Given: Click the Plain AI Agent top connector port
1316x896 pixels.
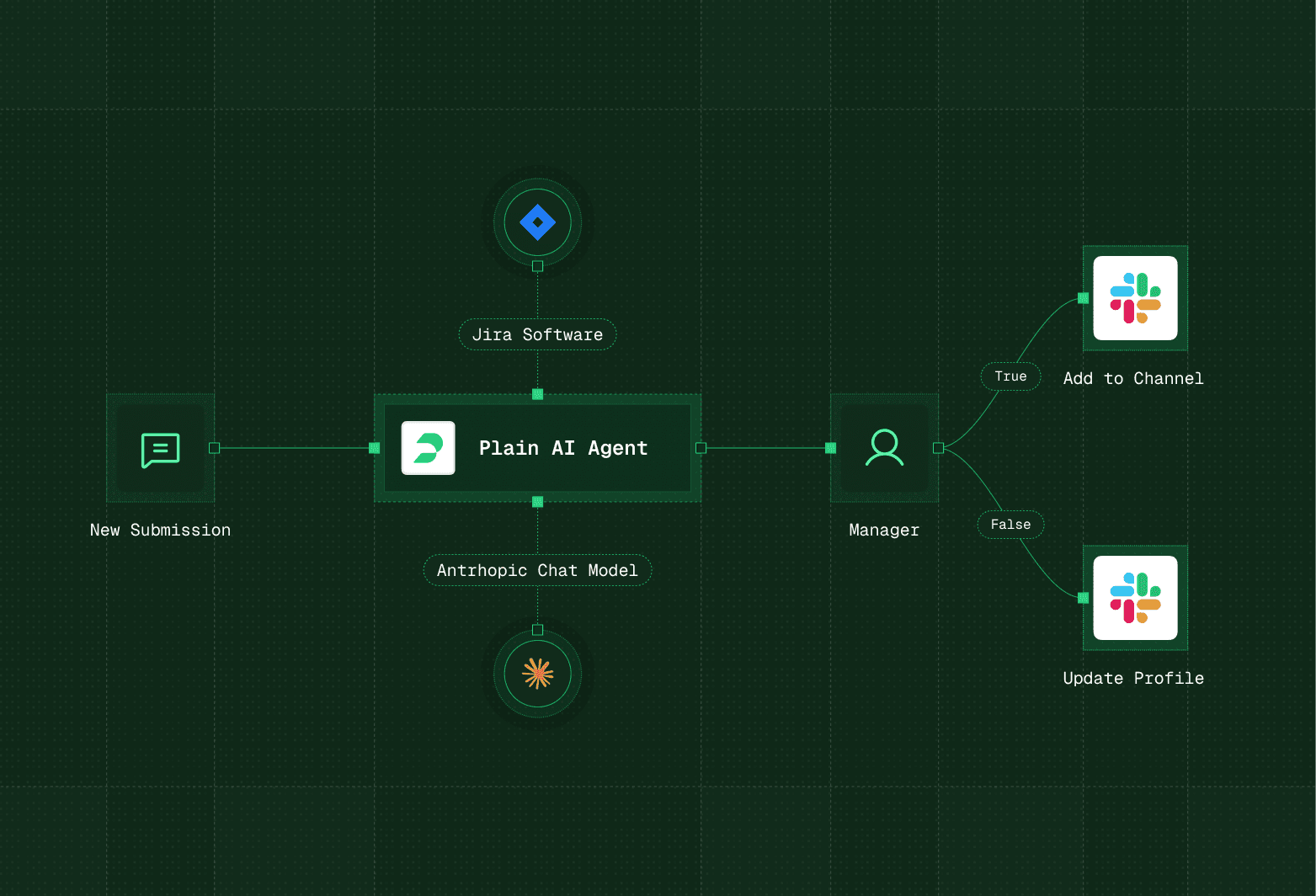Looking at the screenshot, I should [537, 394].
